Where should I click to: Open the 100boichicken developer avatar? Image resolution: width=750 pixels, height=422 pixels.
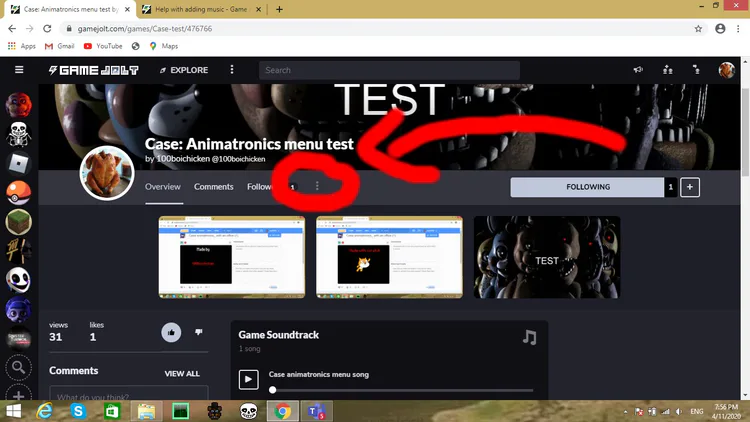[x=107, y=173]
